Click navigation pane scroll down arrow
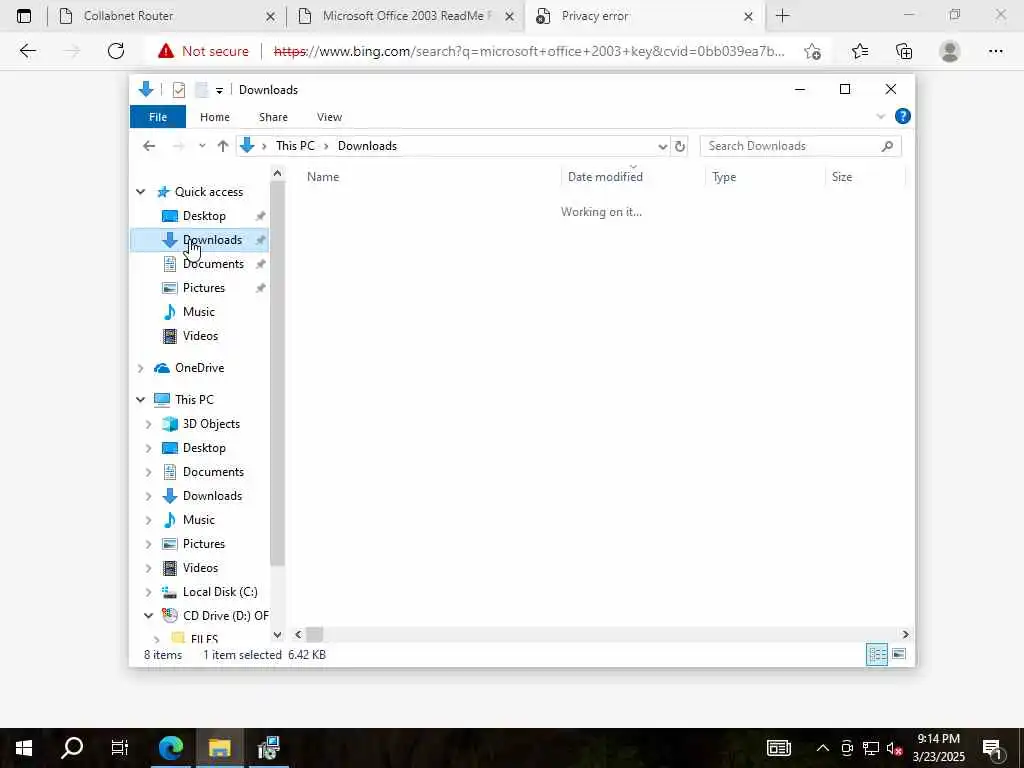This screenshot has height=768, width=1024. pyautogui.click(x=278, y=635)
